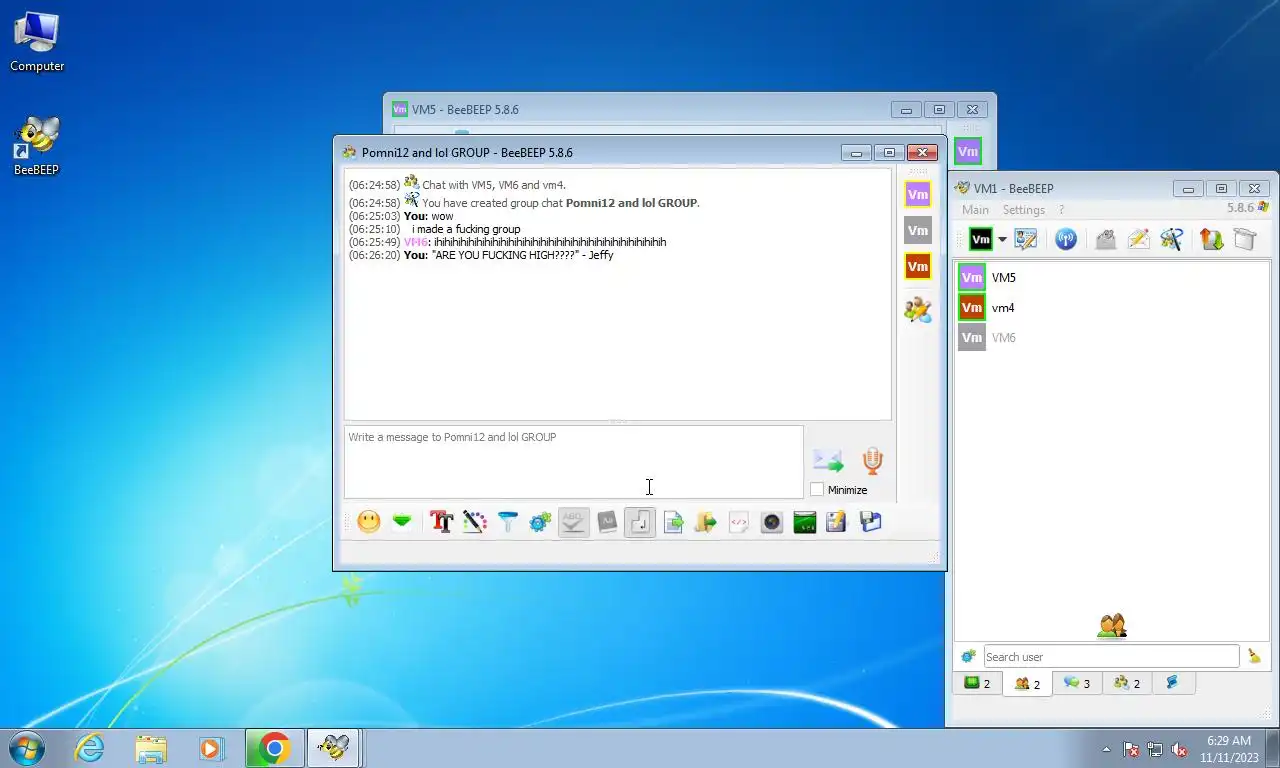
Task: Open the chat font color palette icon
Action: (474, 522)
